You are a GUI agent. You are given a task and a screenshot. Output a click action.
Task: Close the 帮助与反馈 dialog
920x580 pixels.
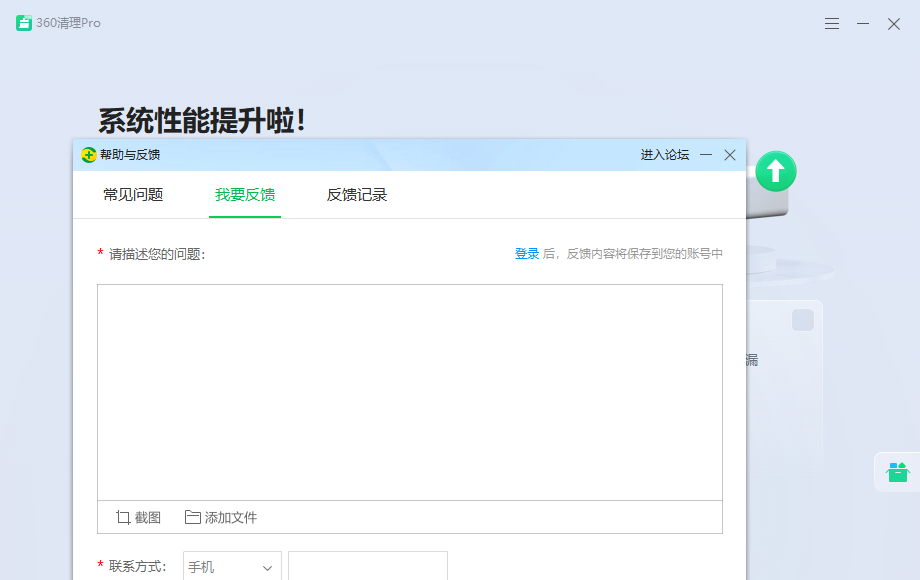pyautogui.click(x=730, y=155)
